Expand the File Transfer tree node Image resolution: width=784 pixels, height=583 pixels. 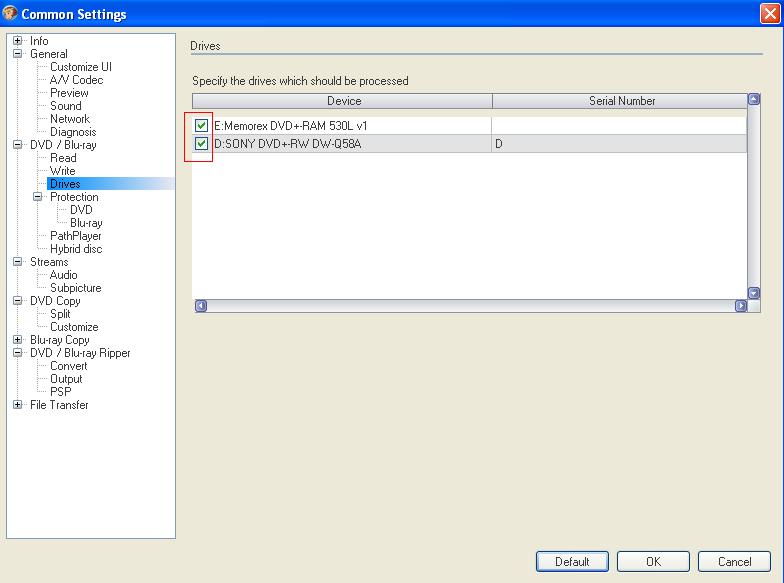(x=18, y=404)
